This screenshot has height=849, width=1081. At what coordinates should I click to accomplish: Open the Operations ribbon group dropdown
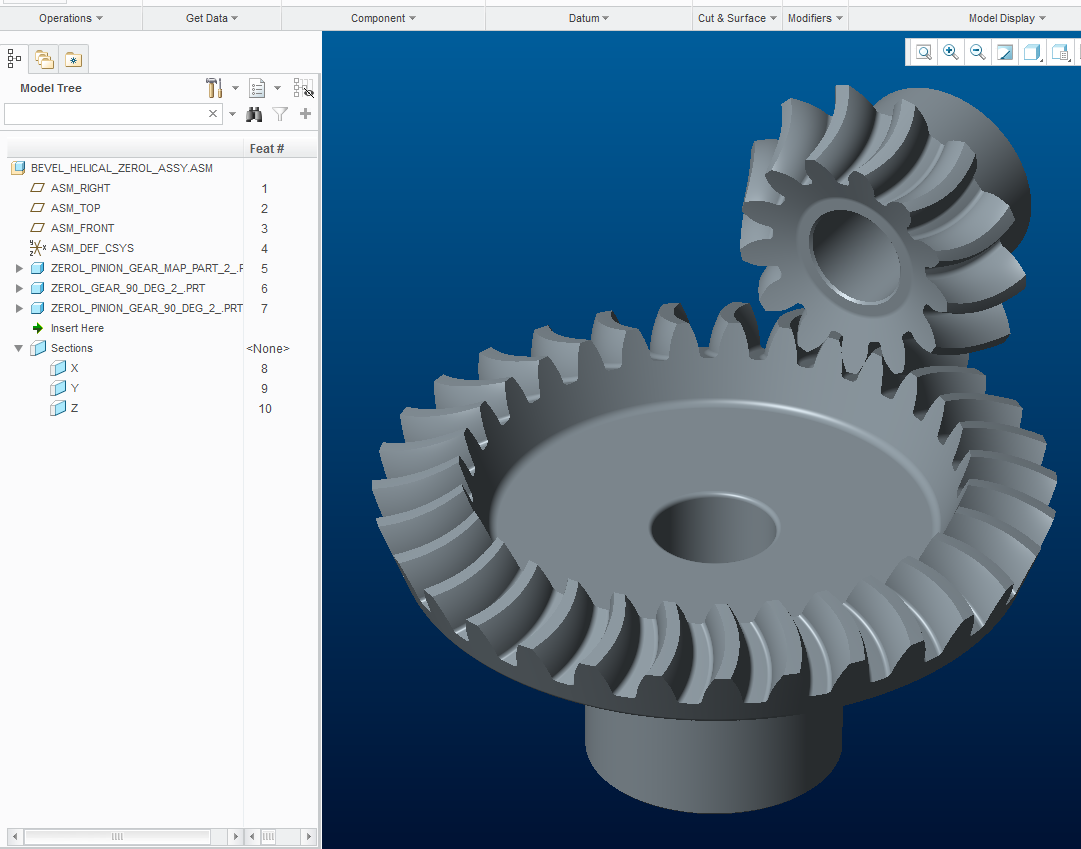click(71, 18)
